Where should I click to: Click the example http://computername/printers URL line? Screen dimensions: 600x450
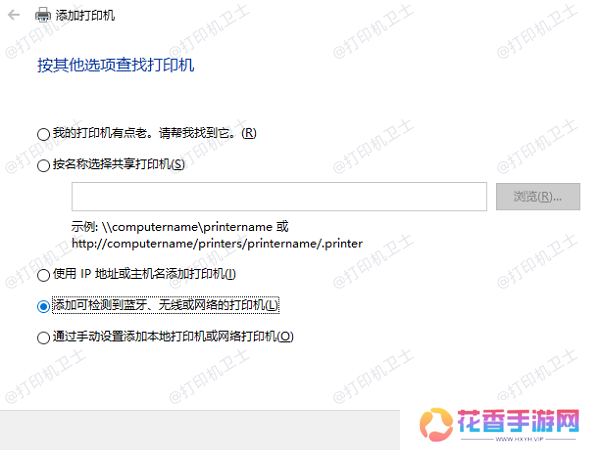tap(217, 243)
